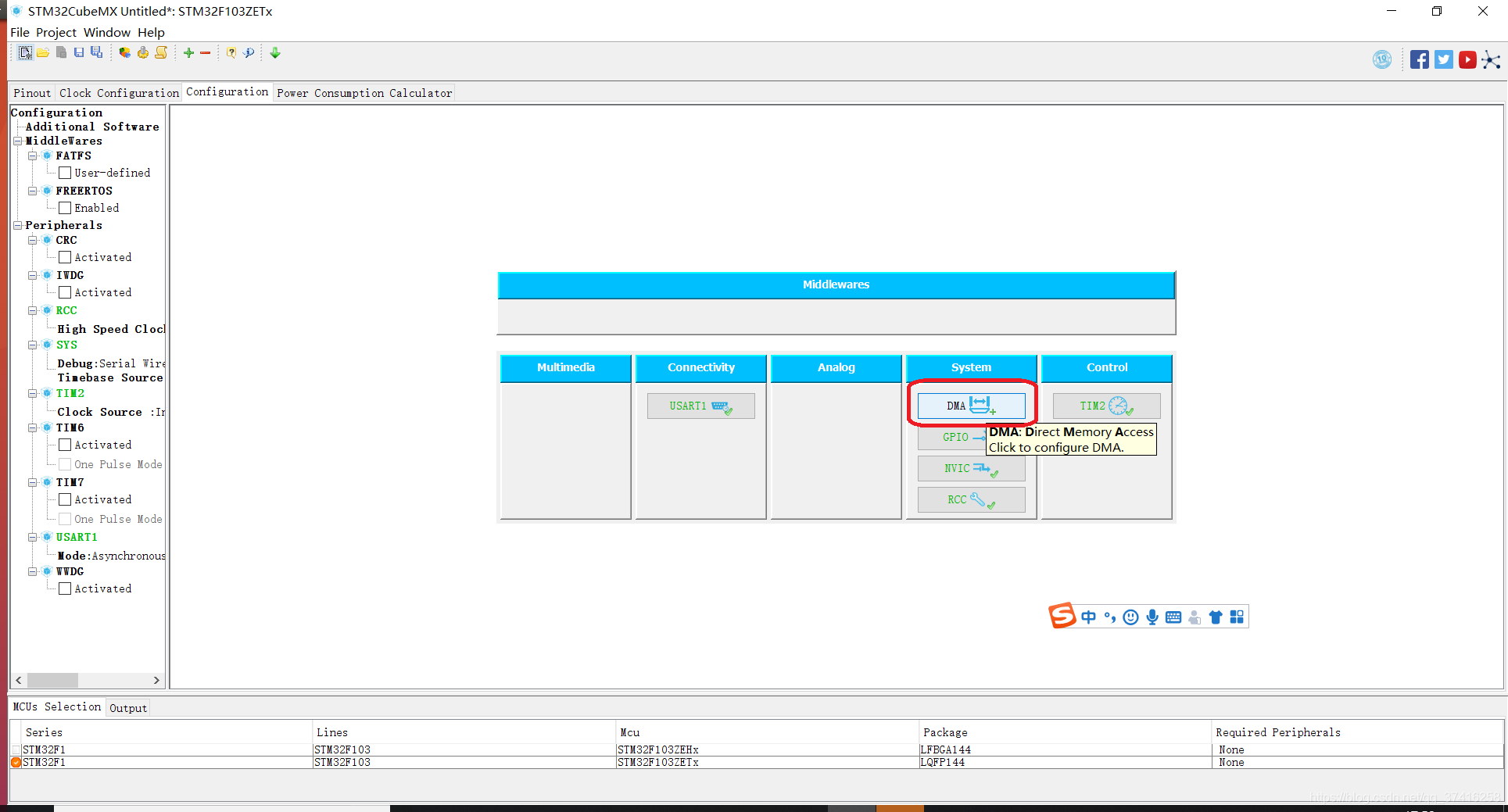The width and height of the screenshot is (1508, 812).
Task: Click the Generate Code gear icon
Action: tap(143, 52)
